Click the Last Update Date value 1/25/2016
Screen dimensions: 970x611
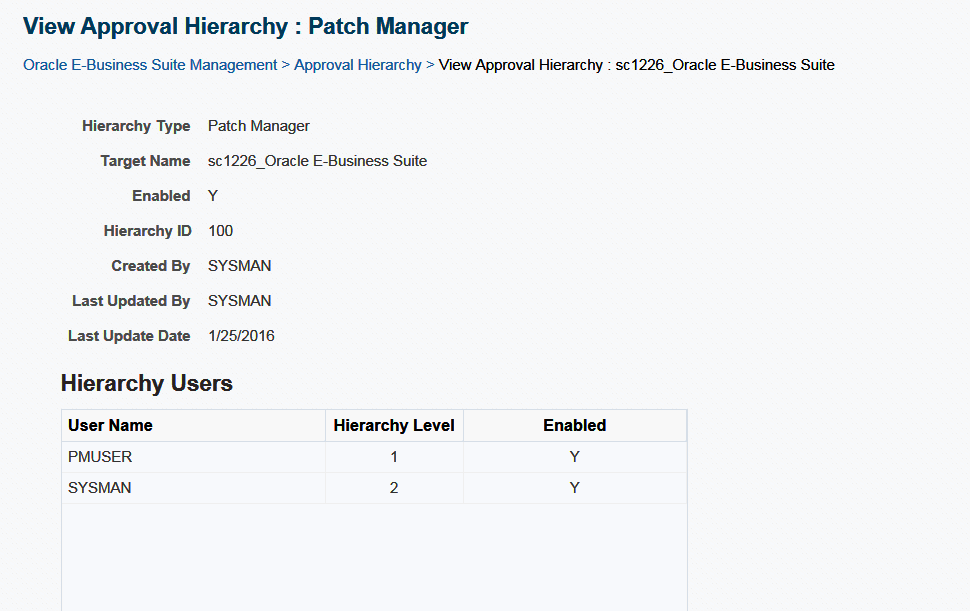coord(241,336)
